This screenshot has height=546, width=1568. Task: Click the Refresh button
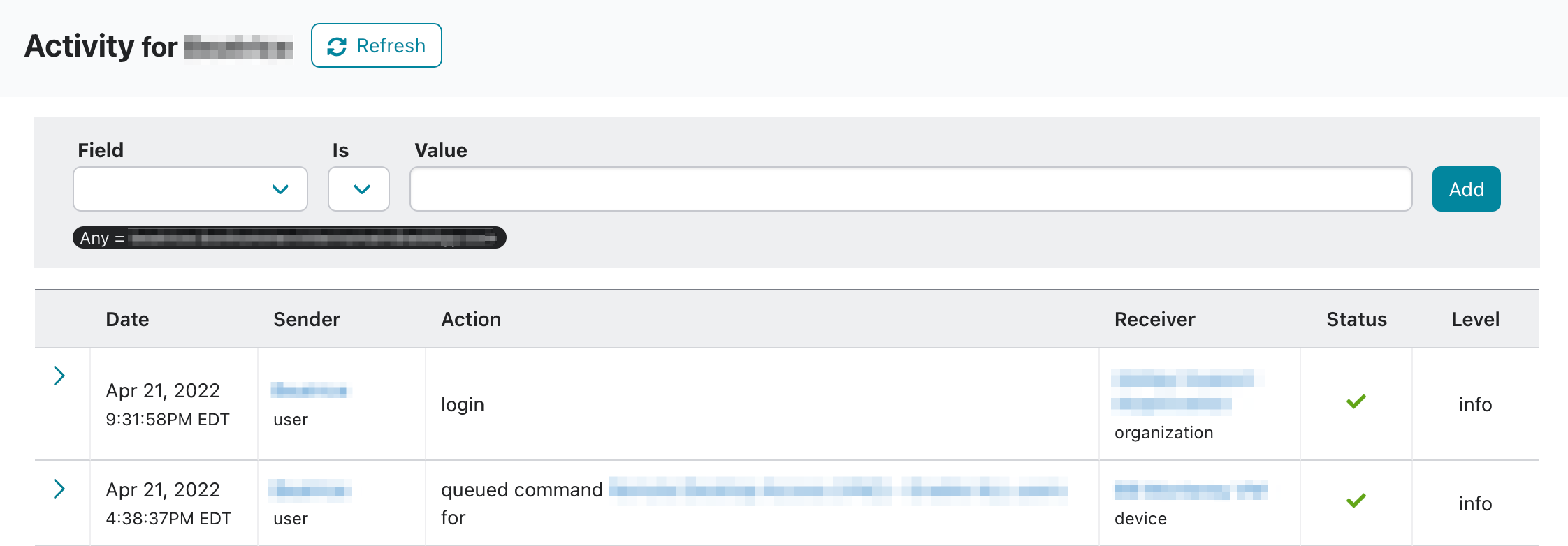376,45
